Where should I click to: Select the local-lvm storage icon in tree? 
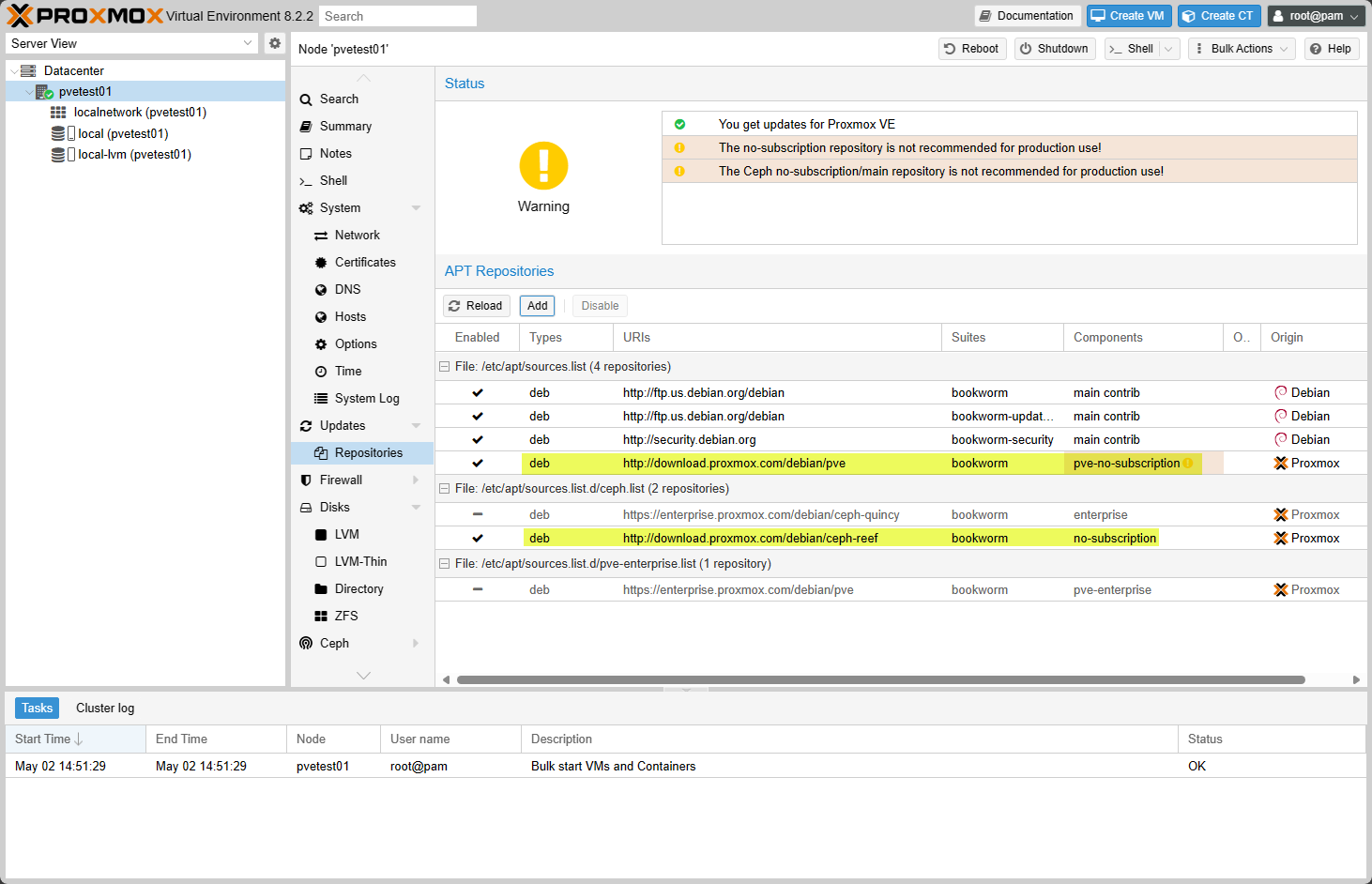(58, 155)
